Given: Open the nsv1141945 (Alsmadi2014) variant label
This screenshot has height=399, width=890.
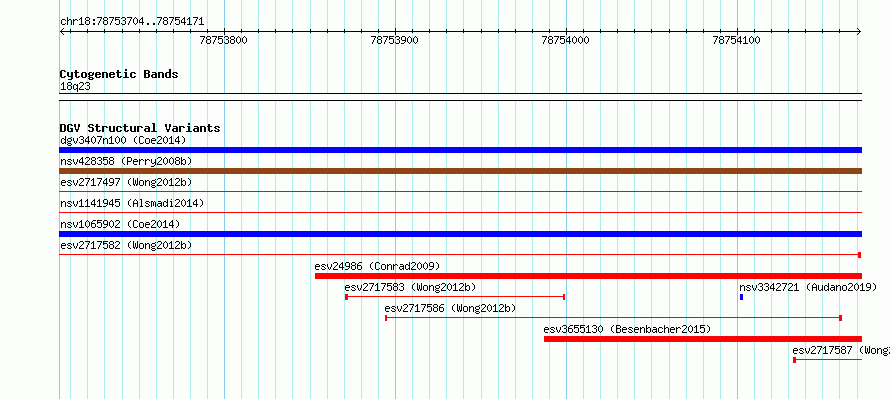Looking at the screenshot, I should tap(132, 203).
